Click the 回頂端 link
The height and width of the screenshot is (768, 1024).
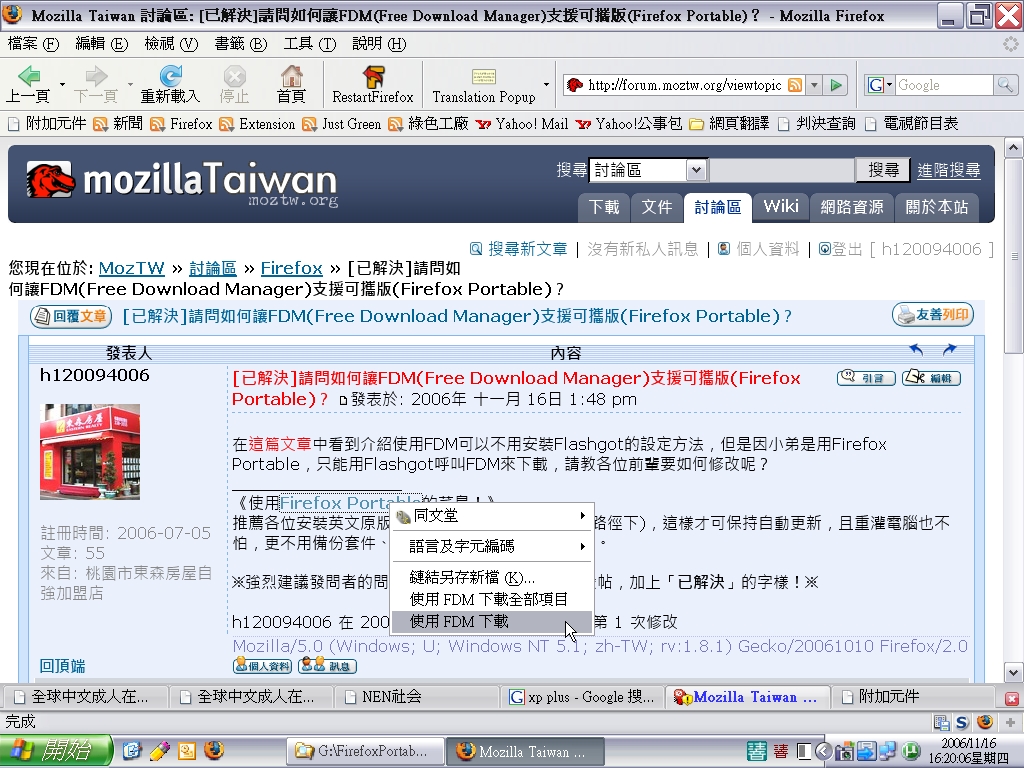[x=62, y=666]
